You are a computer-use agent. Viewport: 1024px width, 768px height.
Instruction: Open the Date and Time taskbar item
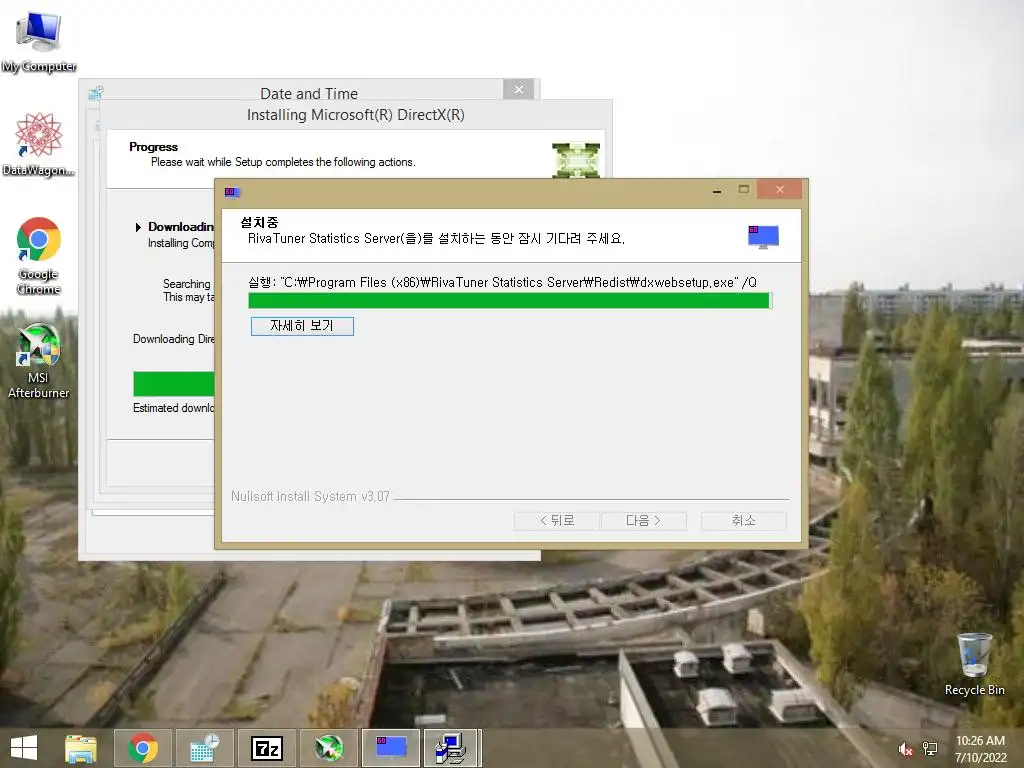204,748
